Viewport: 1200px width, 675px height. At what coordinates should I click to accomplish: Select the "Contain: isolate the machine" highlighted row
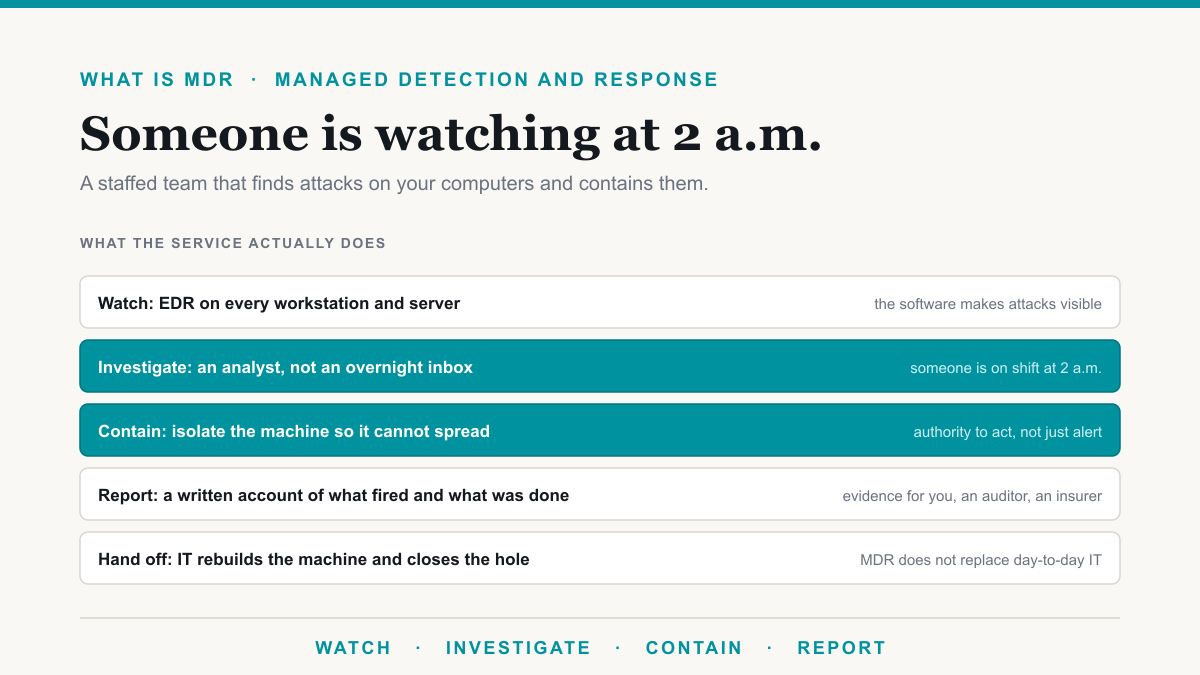(x=600, y=430)
